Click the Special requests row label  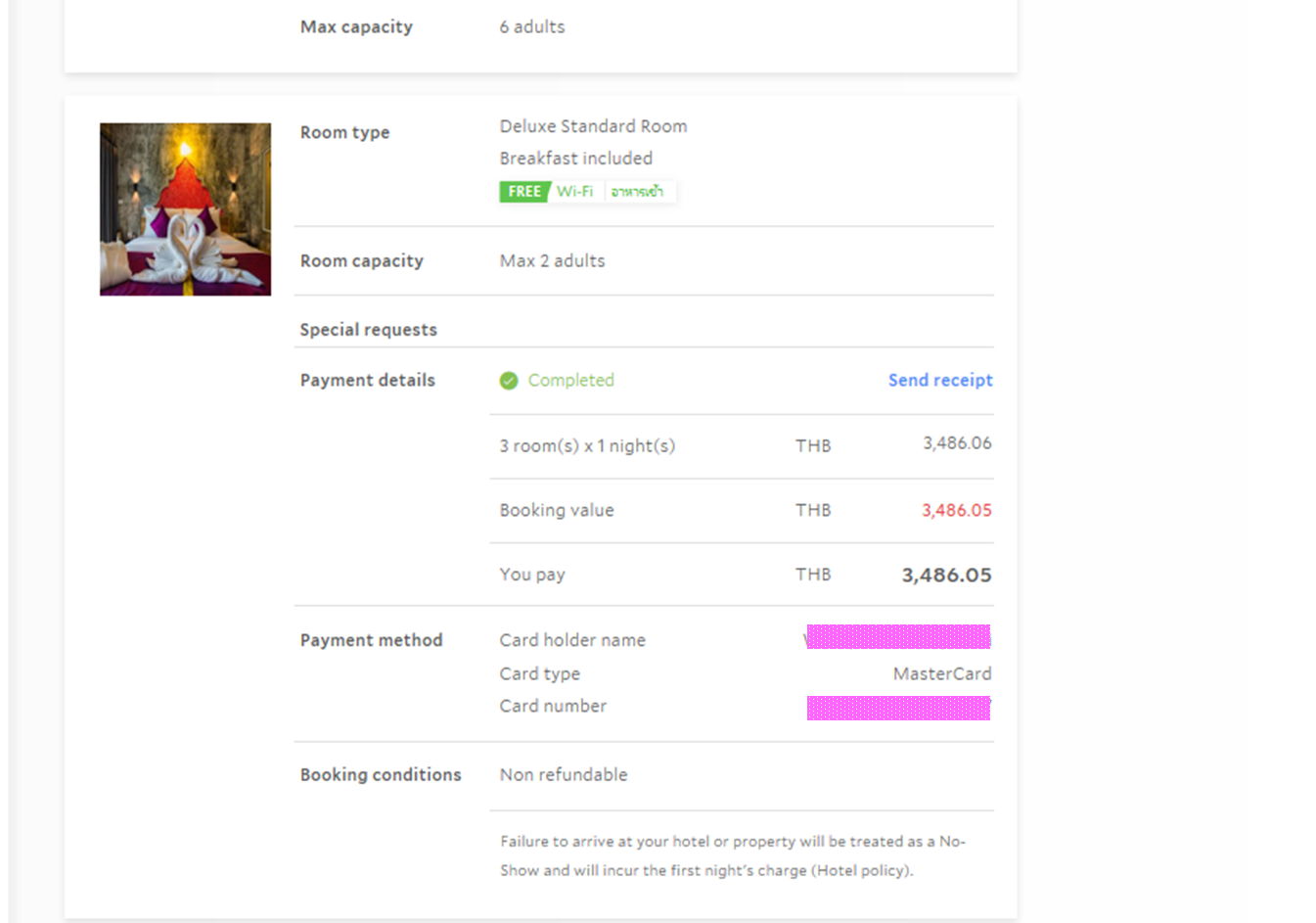coord(369,330)
